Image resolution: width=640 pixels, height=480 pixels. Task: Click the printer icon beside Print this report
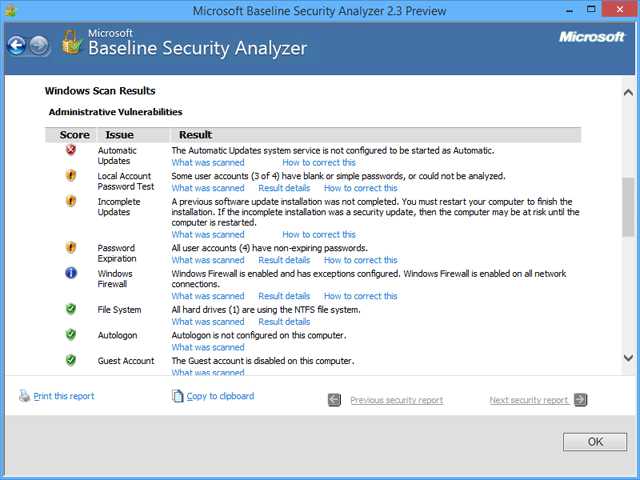point(25,396)
